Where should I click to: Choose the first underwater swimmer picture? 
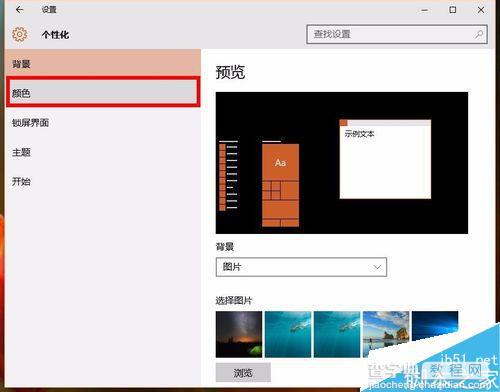[x=288, y=334]
